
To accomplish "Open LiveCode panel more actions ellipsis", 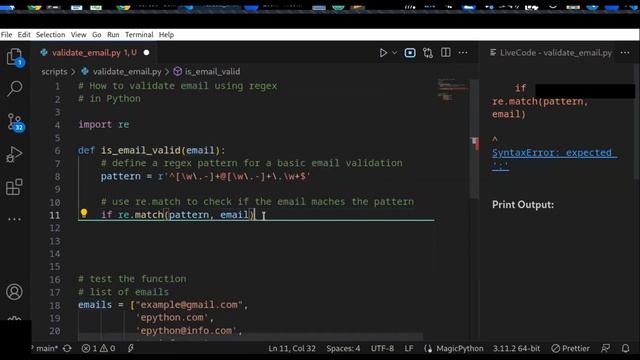I will click(x=625, y=53).
